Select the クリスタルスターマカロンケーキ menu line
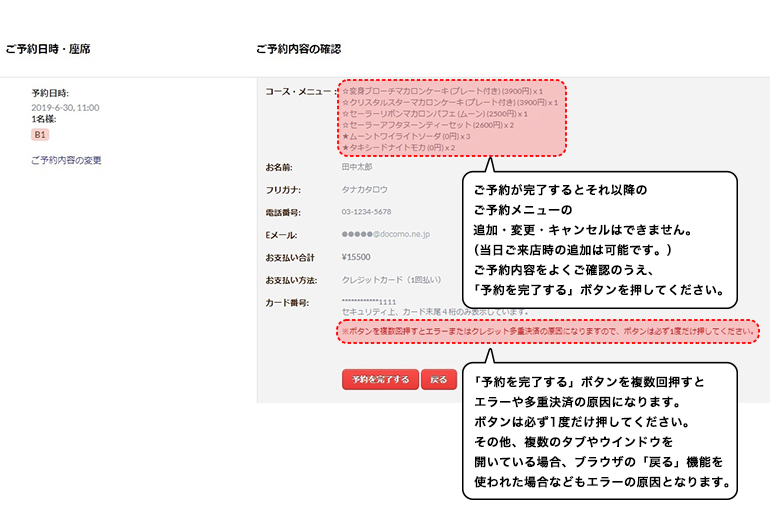 tap(449, 102)
